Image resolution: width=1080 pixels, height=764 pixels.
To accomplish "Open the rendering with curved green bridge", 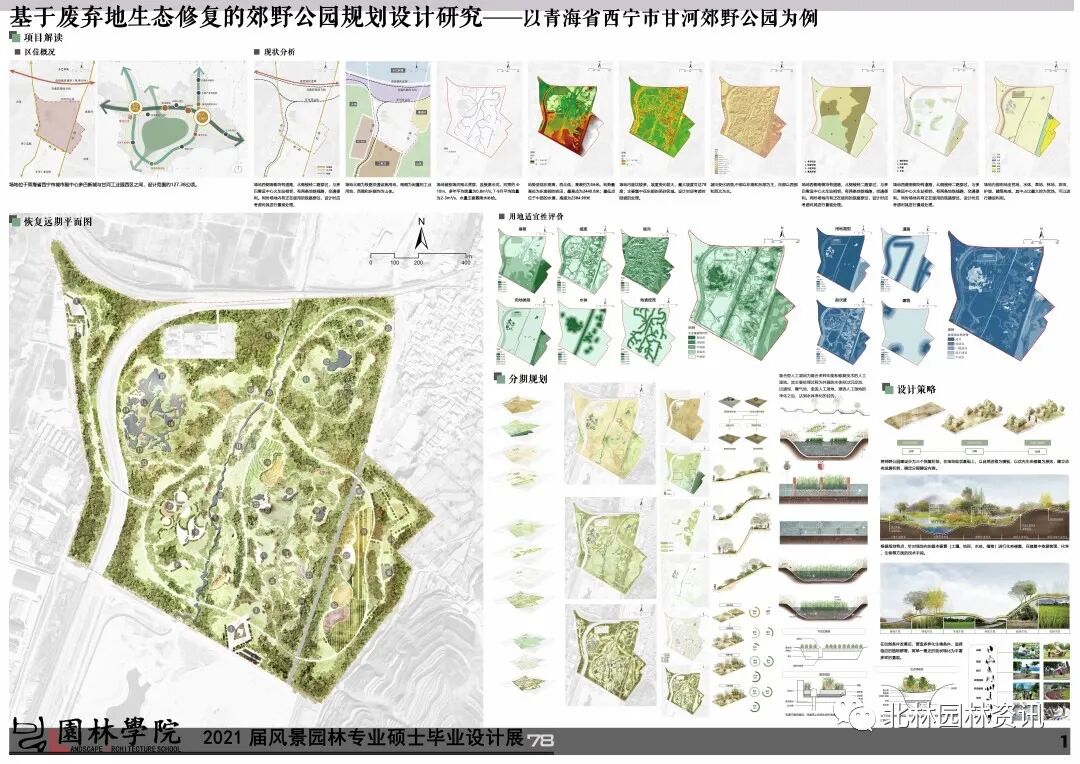I will (975, 597).
